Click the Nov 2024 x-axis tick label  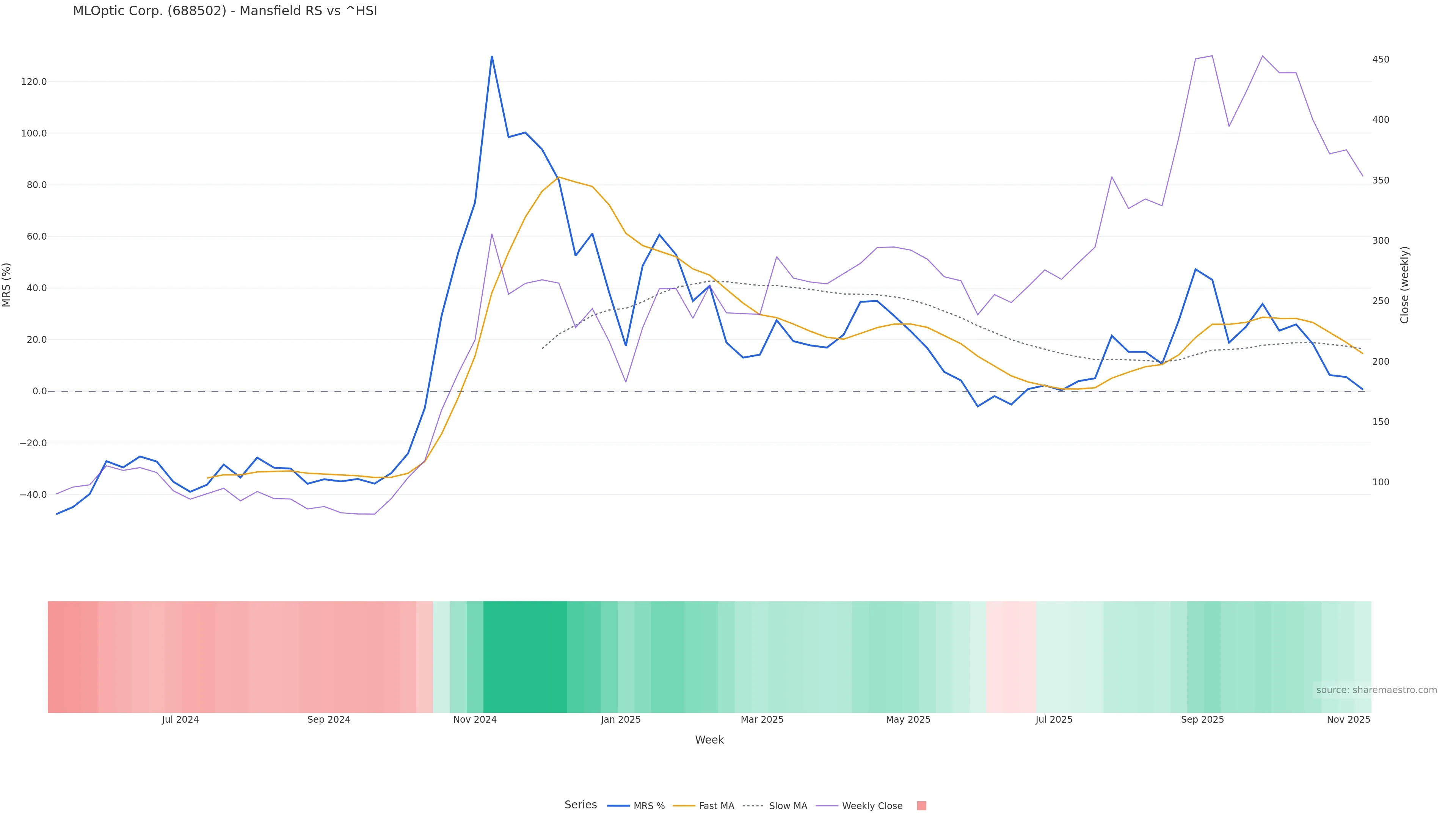[x=475, y=720]
